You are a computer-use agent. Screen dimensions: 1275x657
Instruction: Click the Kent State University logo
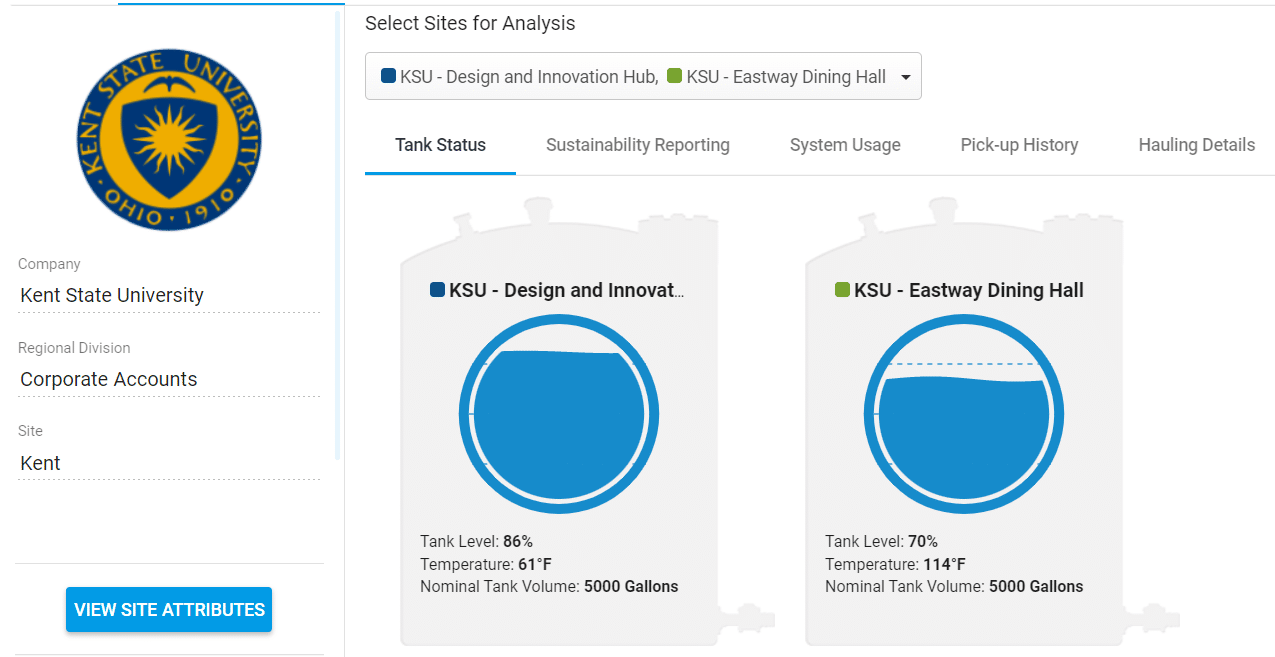click(169, 138)
